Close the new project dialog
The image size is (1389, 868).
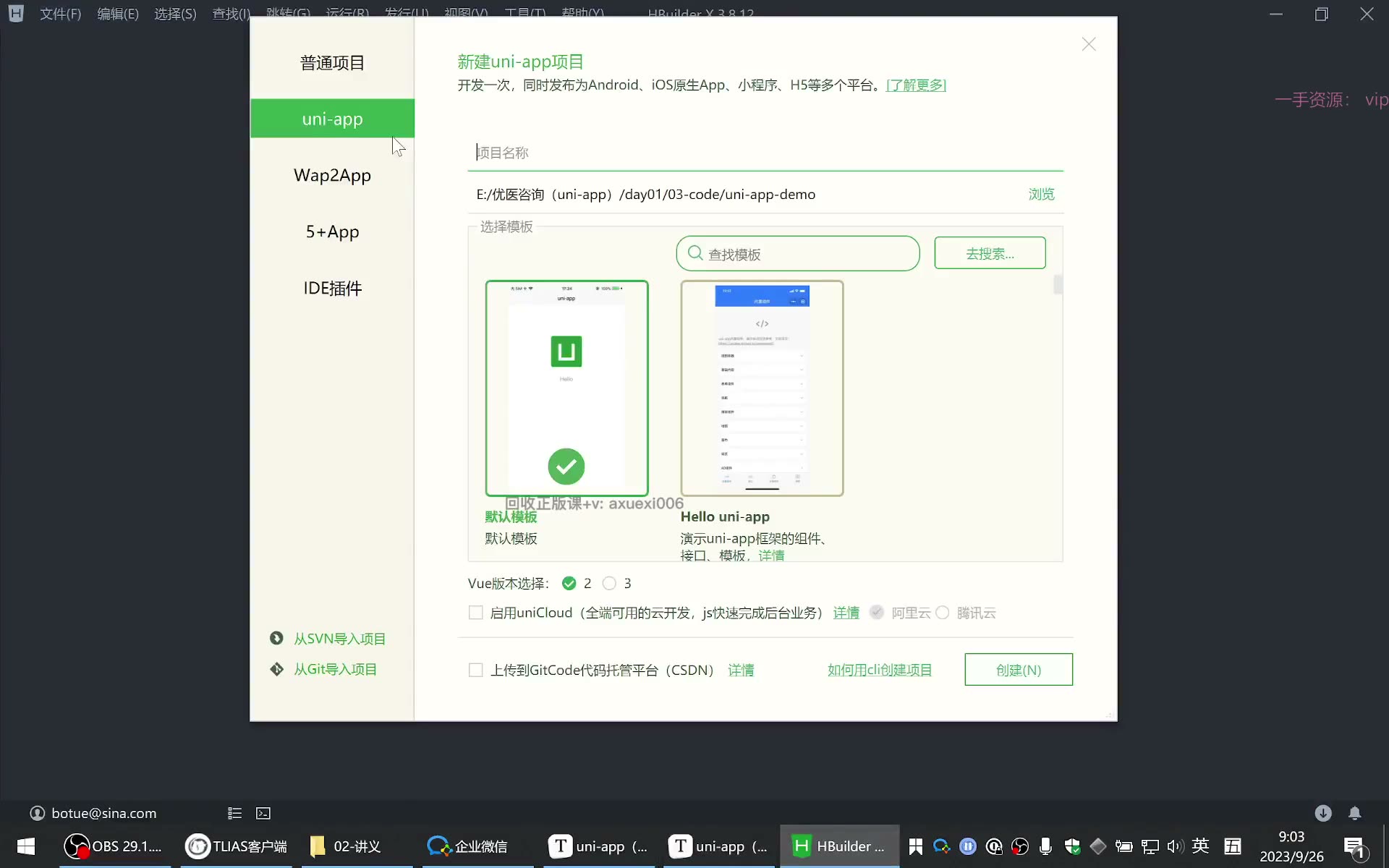point(1089,44)
